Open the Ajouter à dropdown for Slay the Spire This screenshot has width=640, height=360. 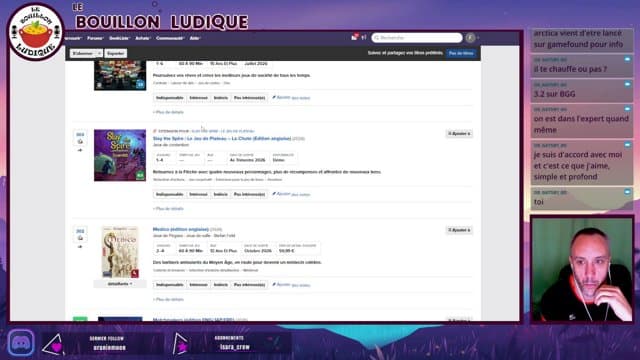pos(459,133)
